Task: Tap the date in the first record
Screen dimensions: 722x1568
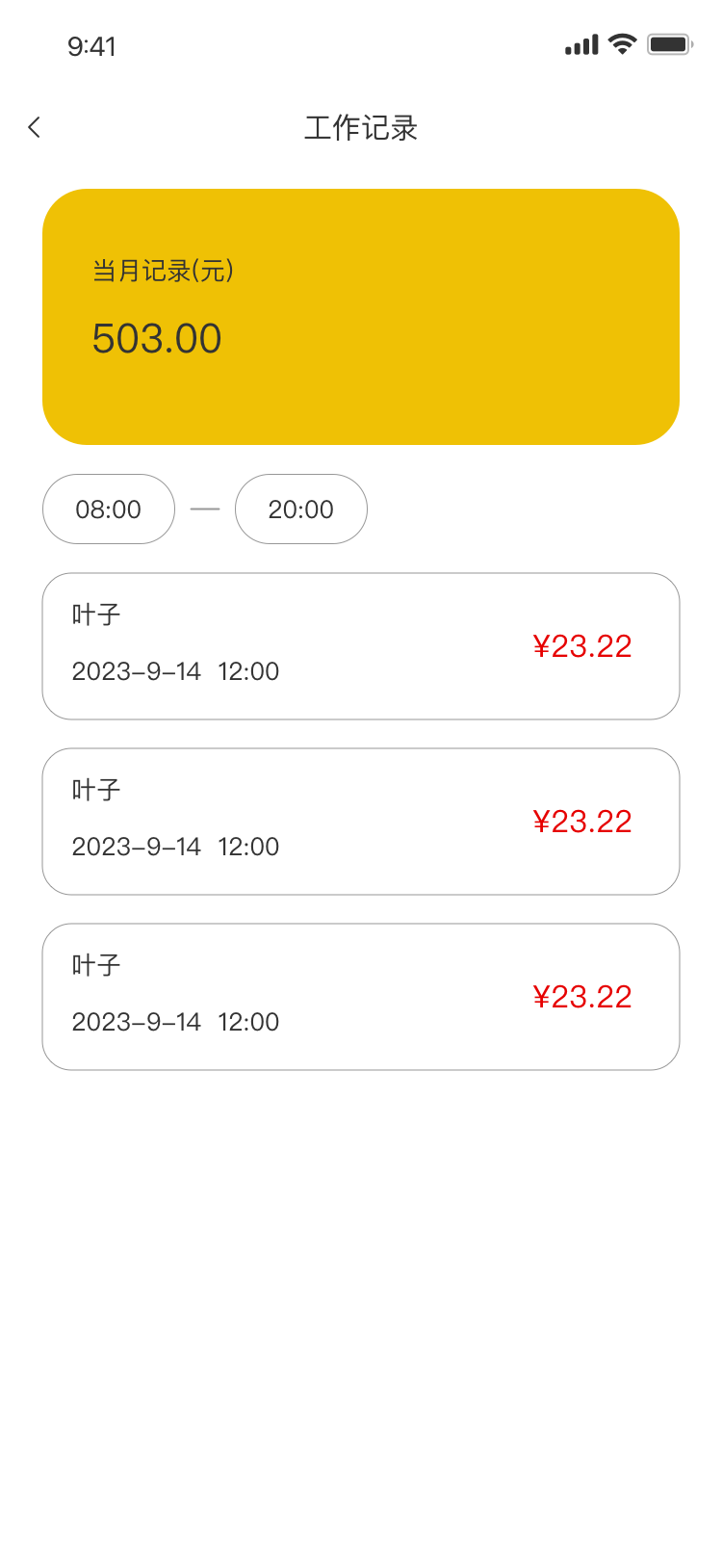Action: (x=175, y=671)
